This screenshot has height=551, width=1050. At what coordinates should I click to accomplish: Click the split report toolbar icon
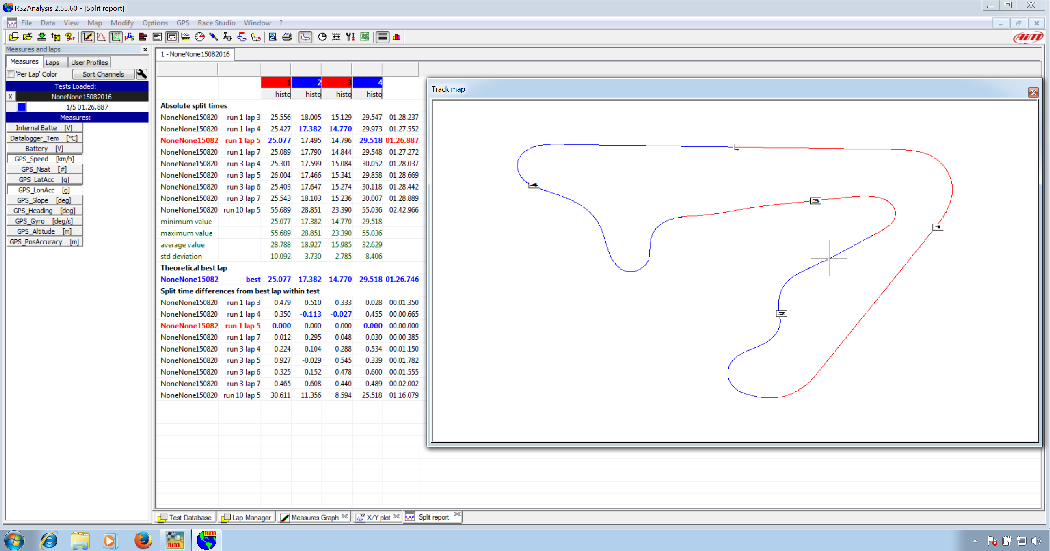point(171,37)
